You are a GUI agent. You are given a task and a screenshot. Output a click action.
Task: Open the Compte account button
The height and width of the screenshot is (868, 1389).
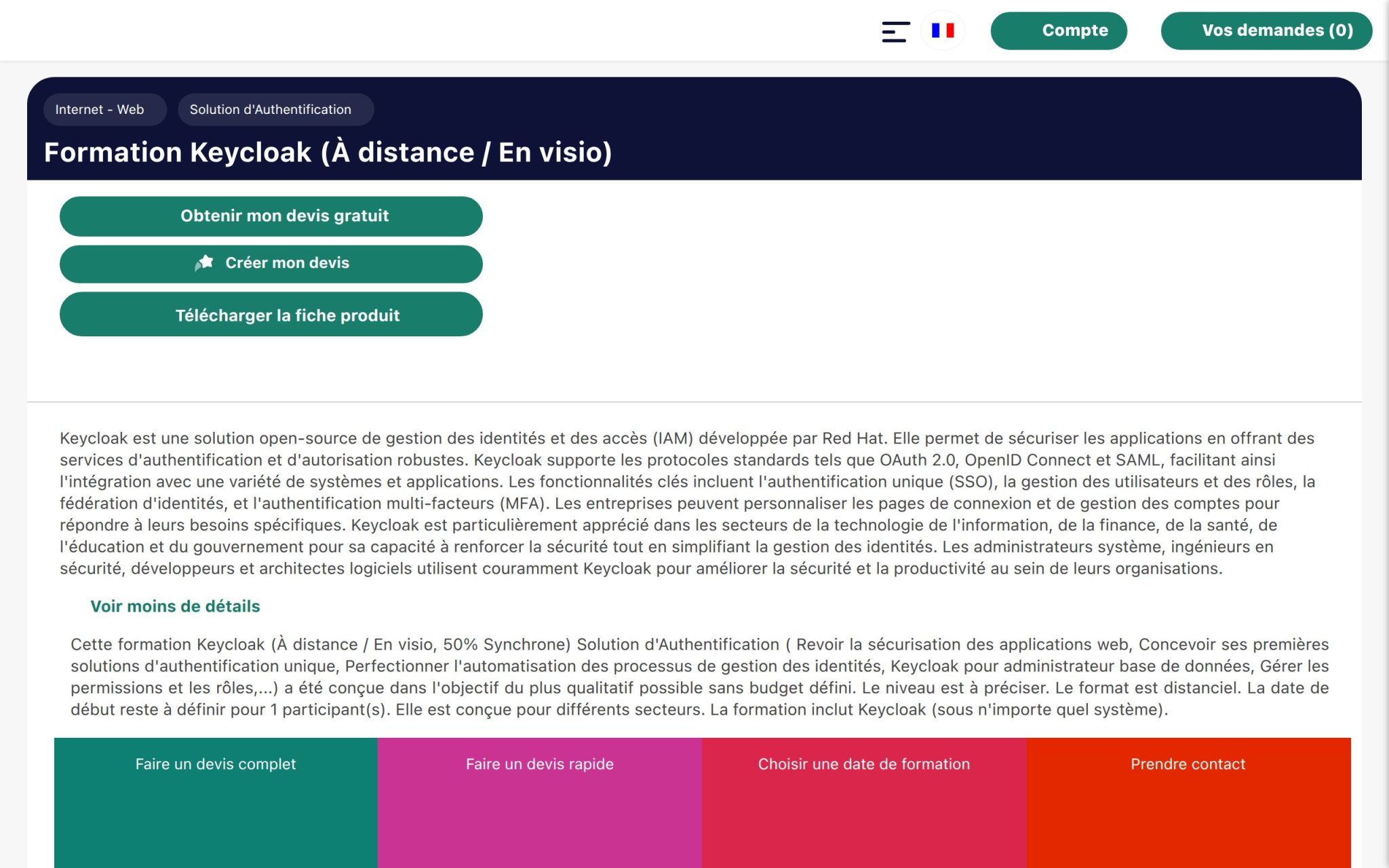pyautogui.click(x=1059, y=31)
